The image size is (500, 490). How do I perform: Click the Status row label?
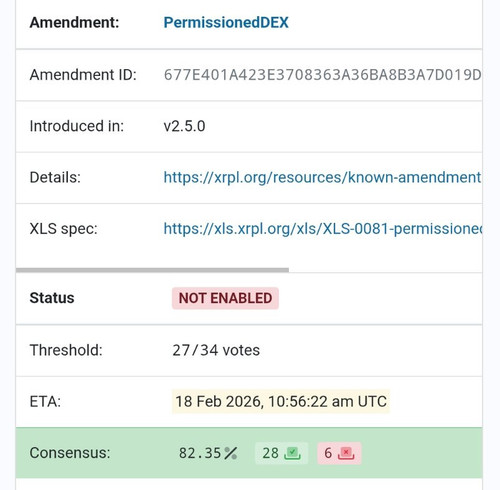52,298
